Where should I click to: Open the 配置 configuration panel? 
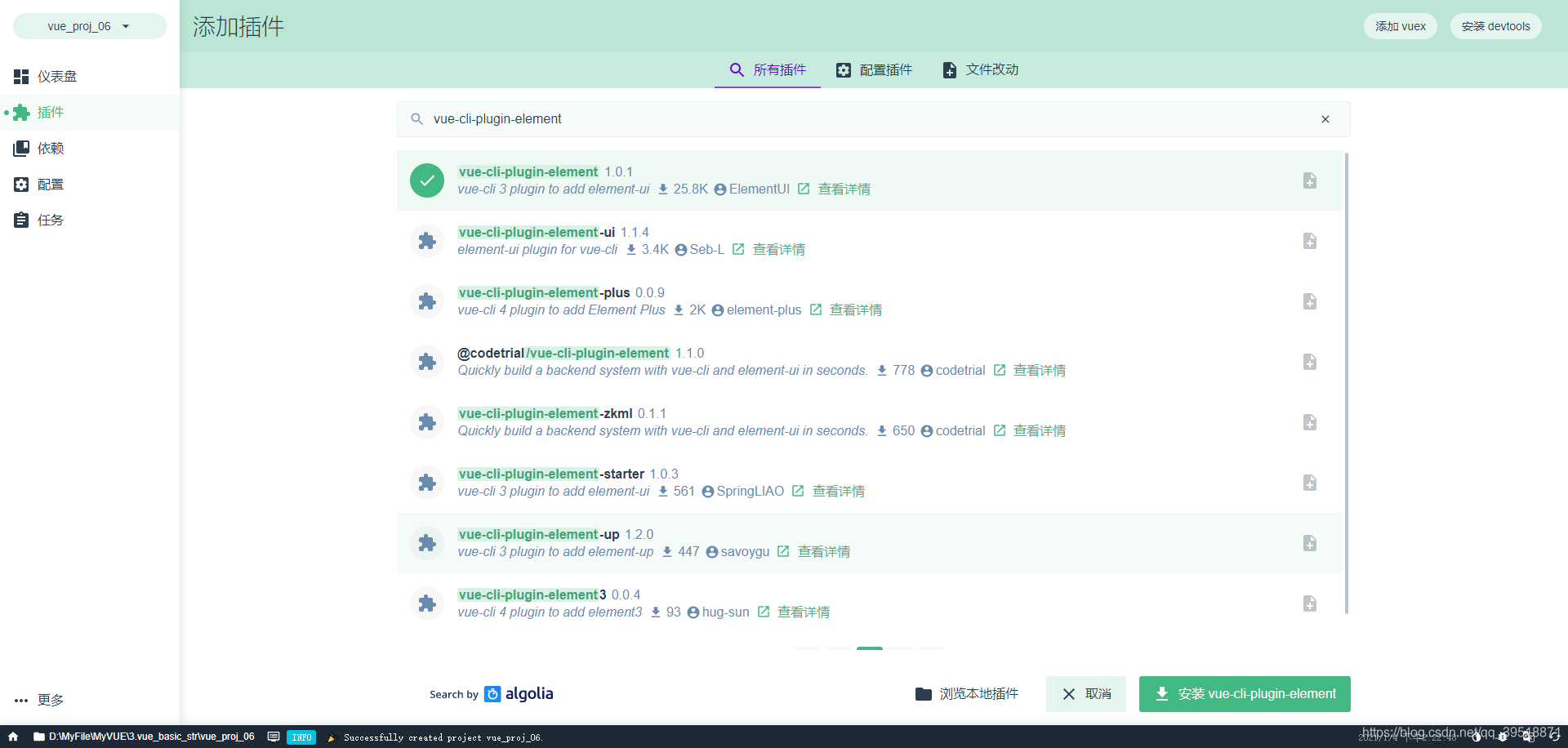(x=50, y=184)
